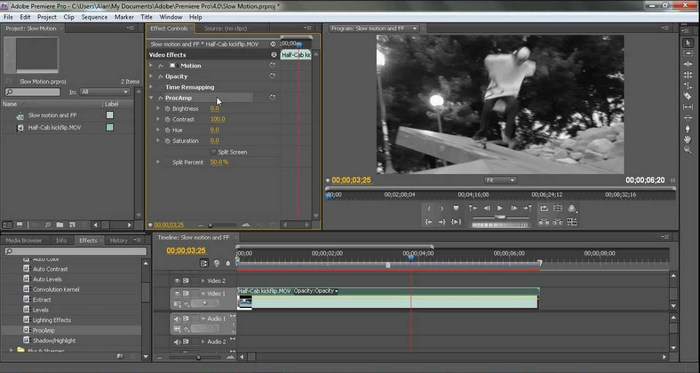Play the Program monitor preview
This screenshot has width=700, height=373.
pos(500,208)
